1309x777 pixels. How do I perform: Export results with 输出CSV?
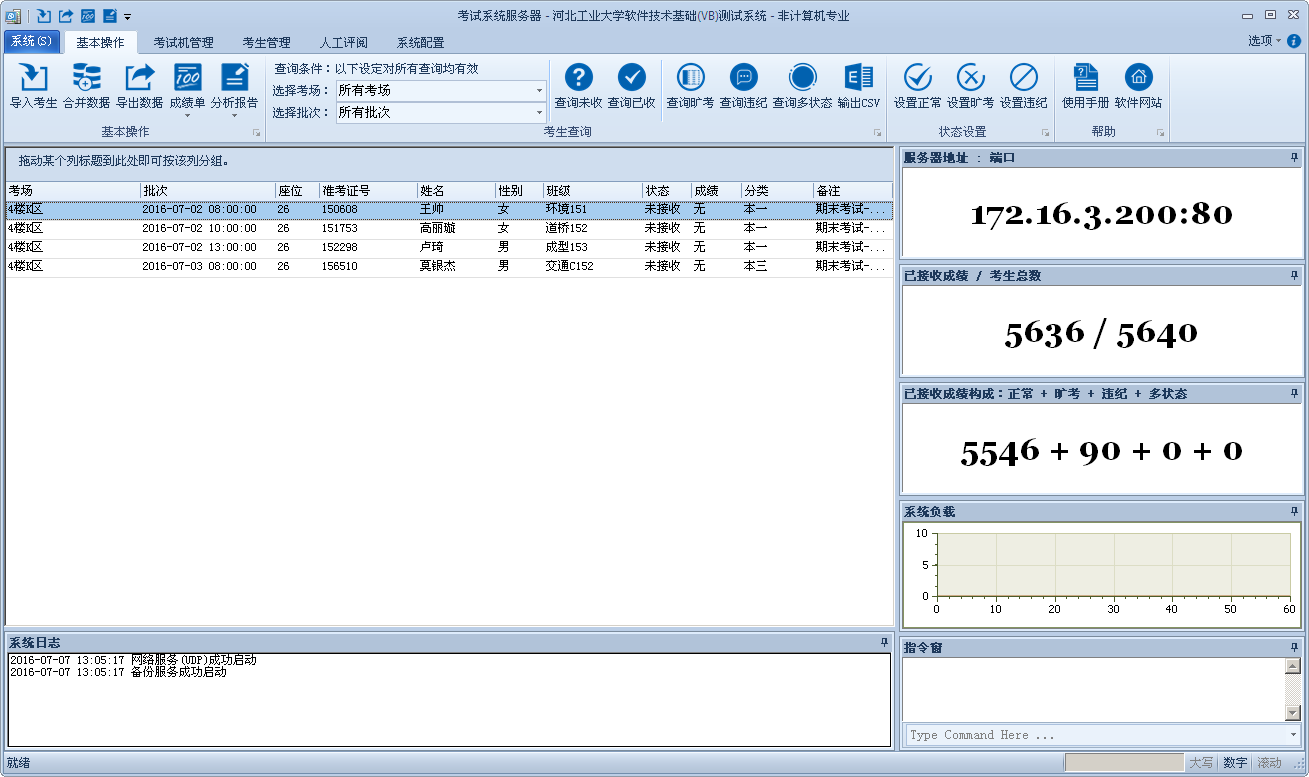pos(859,86)
